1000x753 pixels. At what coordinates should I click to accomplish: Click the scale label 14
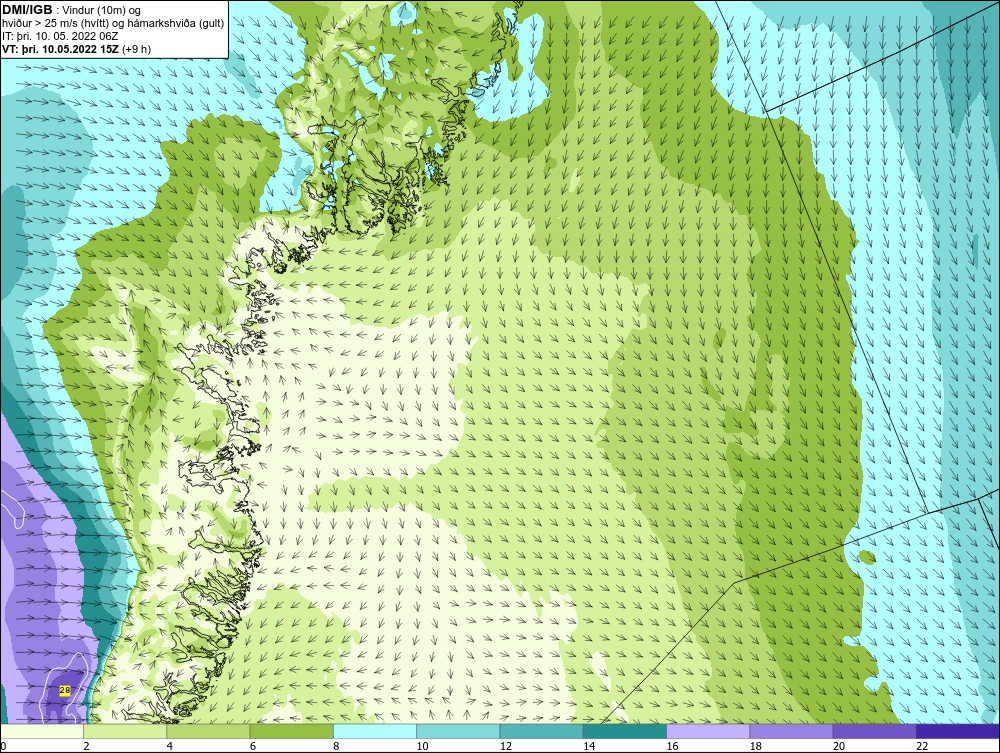(x=589, y=747)
